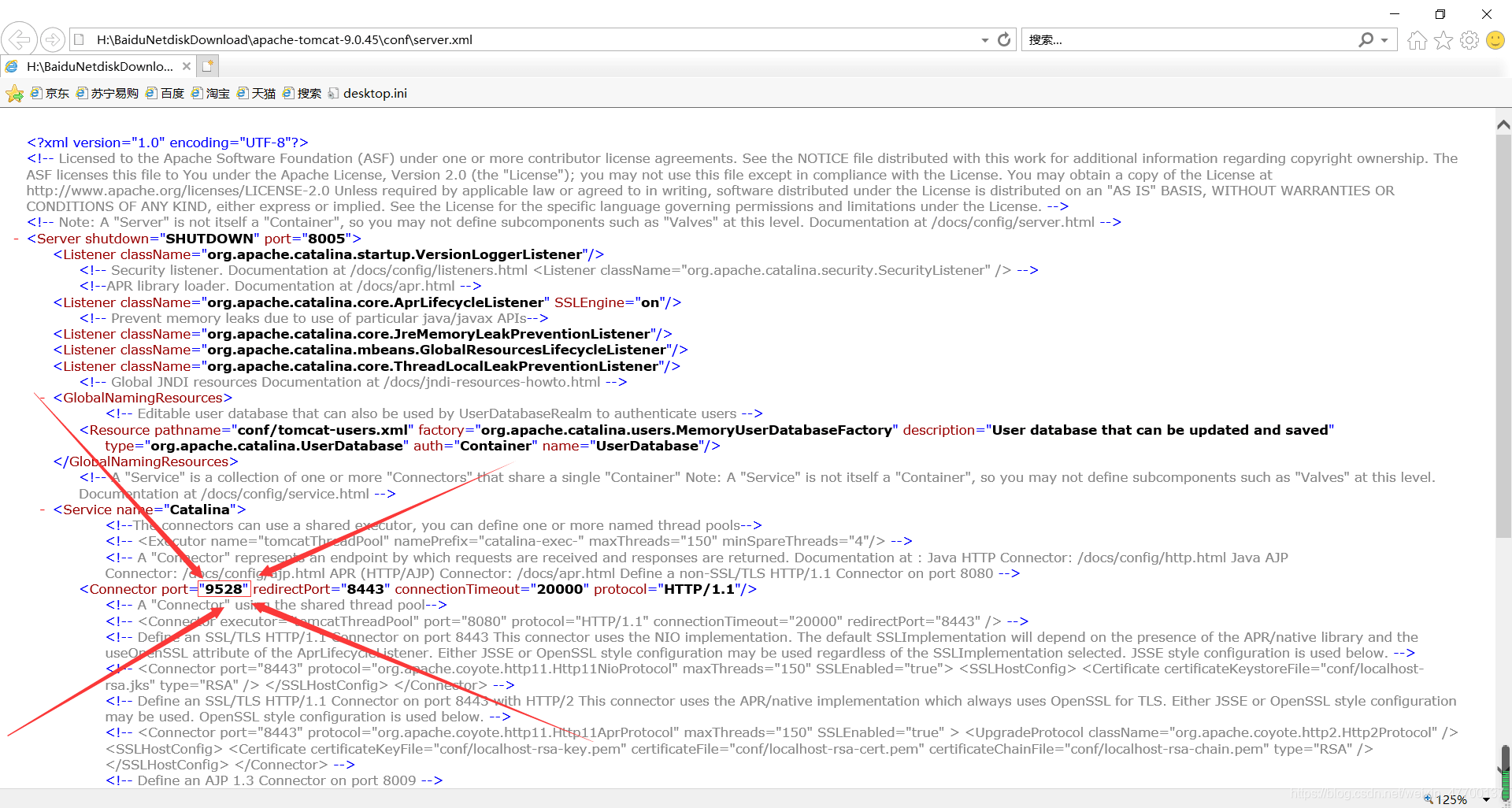The image size is (1512, 808).
Task: Click the search magnifier icon
Action: coord(1366,39)
